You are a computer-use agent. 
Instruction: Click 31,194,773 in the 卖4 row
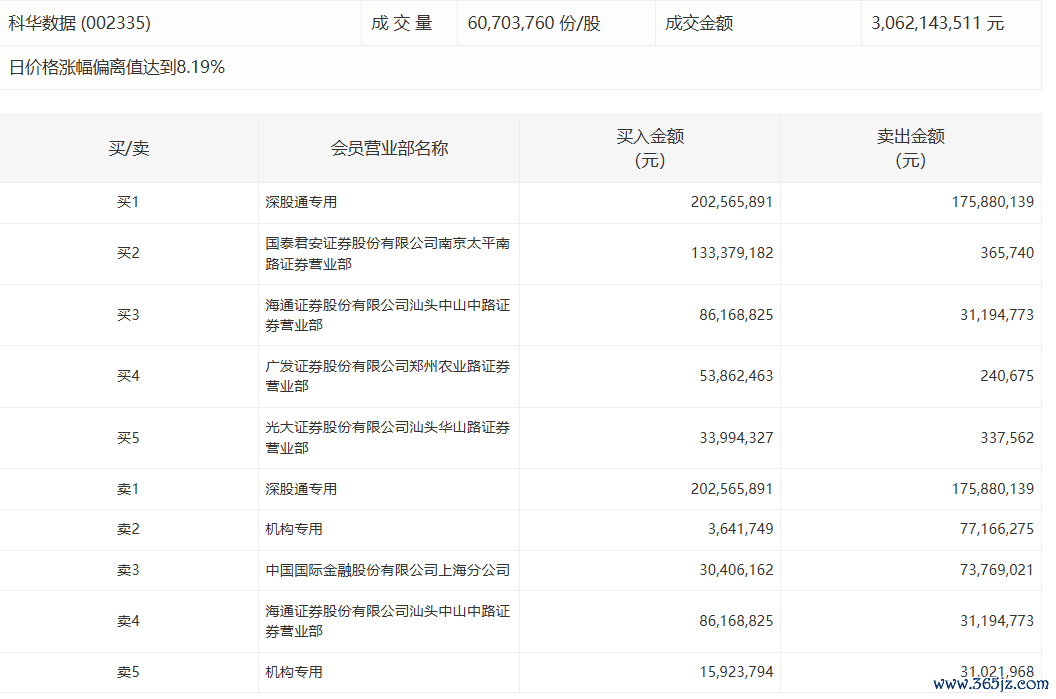tap(997, 621)
